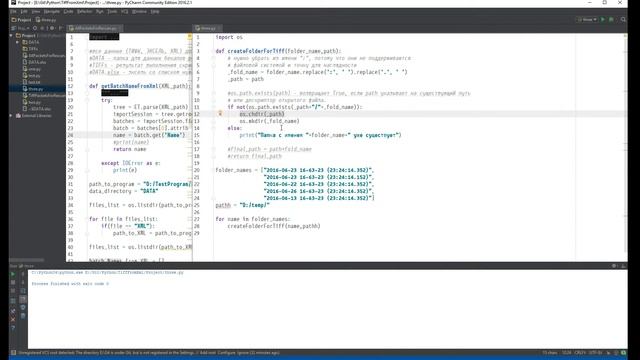The height and width of the screenshot is (360, 640).
Task: Click Project in the navigation bar
Action: (22, 20)
